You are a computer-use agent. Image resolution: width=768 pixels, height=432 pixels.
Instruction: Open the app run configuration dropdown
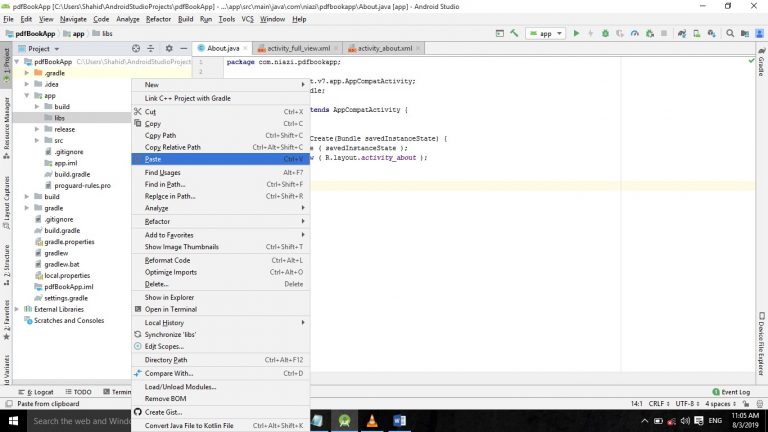546,33
